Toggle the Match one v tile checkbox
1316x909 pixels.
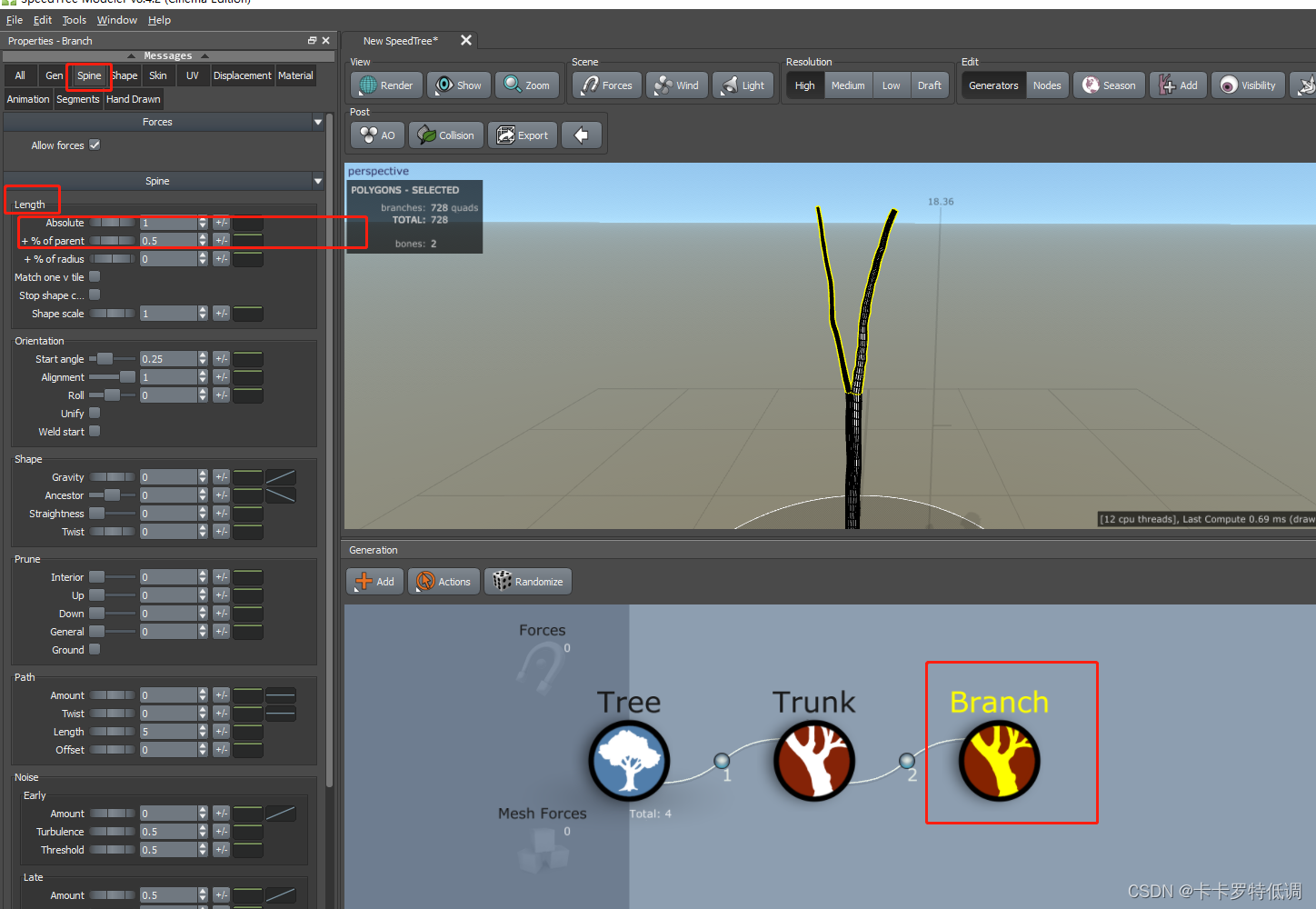(95, 276)
